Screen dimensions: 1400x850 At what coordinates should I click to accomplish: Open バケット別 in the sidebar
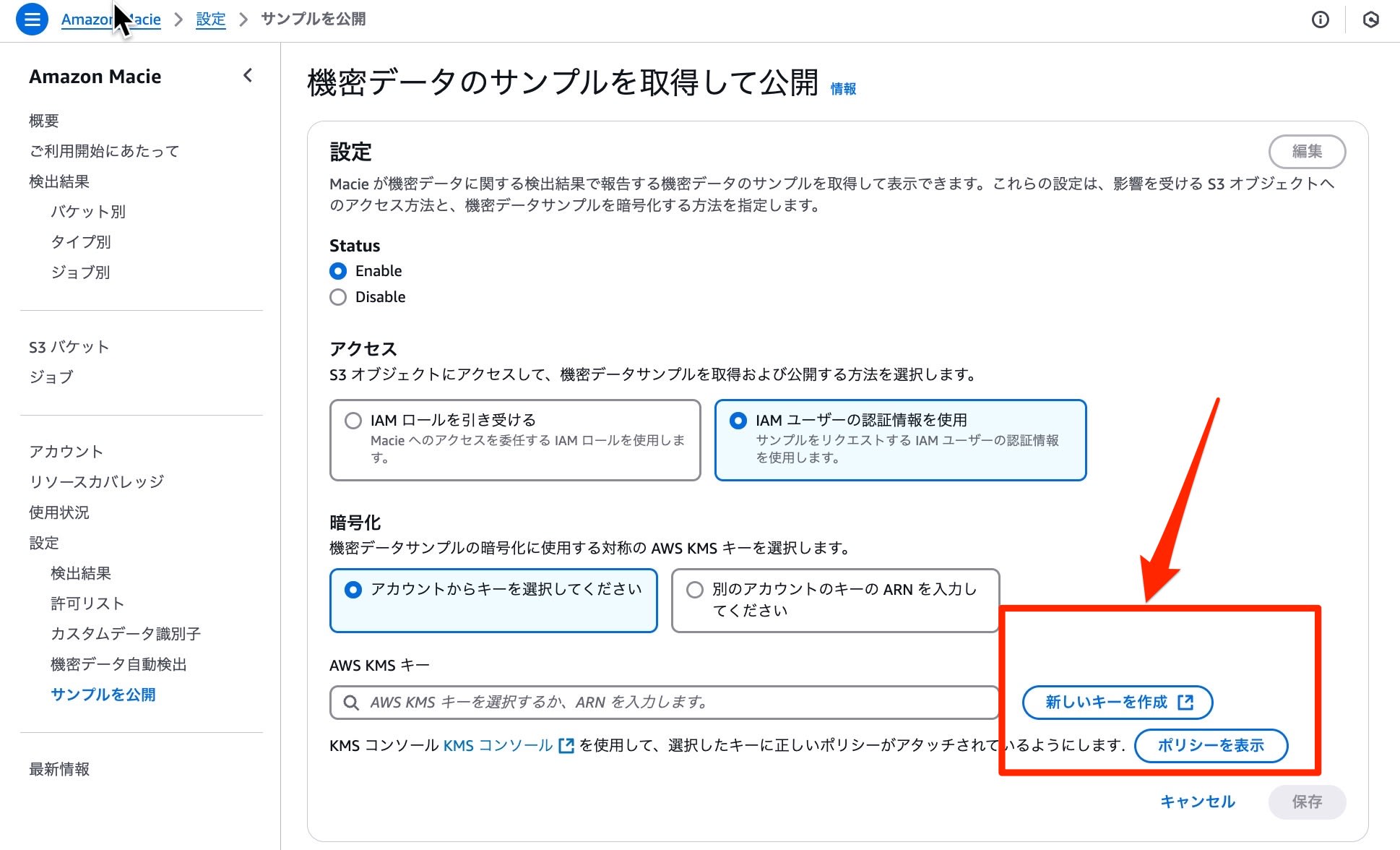click(88, 212)
